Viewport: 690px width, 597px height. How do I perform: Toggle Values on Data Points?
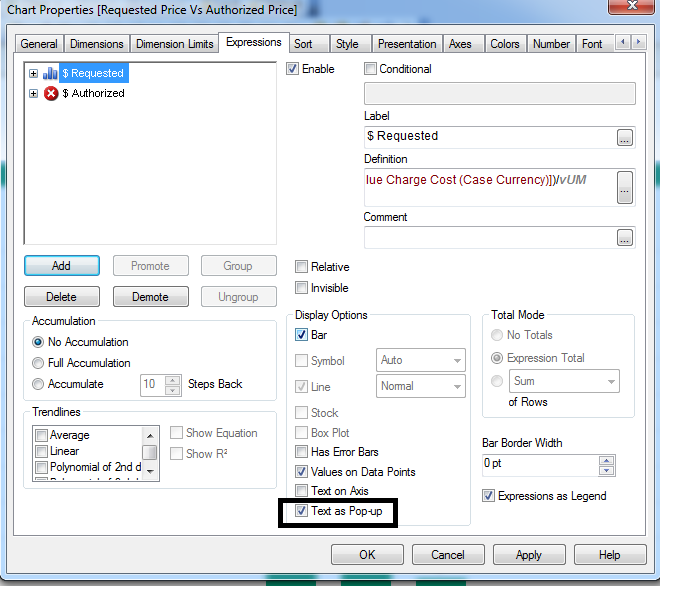(x=301, y=472)
